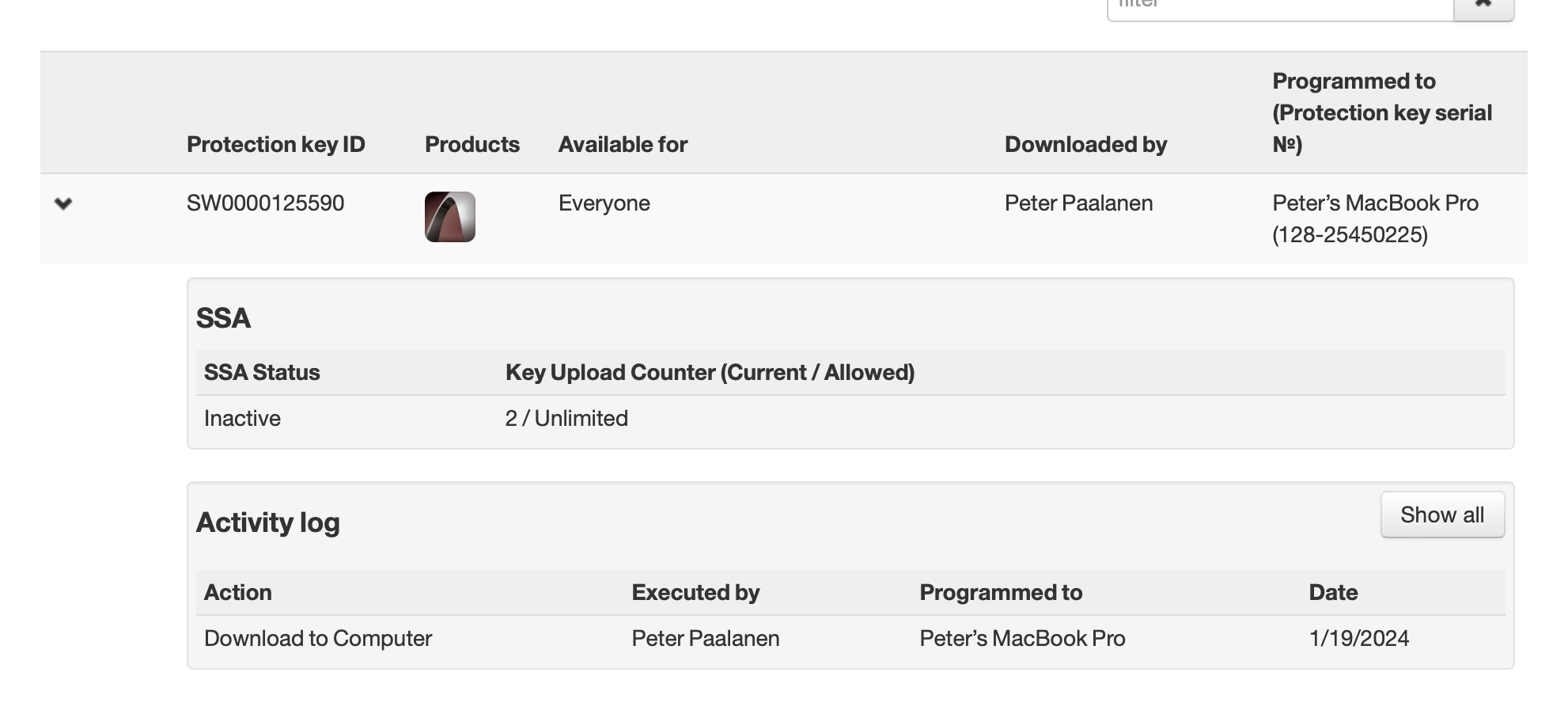Collapse the SW0000125590 row chevron
The image size is (1568, 714).
pos(63,203)
